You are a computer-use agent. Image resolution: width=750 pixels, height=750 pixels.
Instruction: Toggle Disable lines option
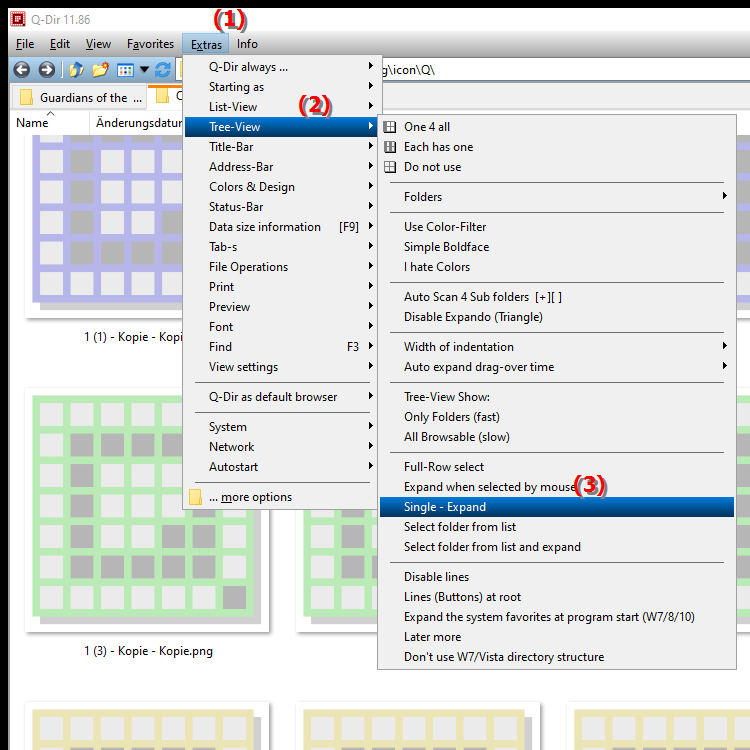coord(557,577)
